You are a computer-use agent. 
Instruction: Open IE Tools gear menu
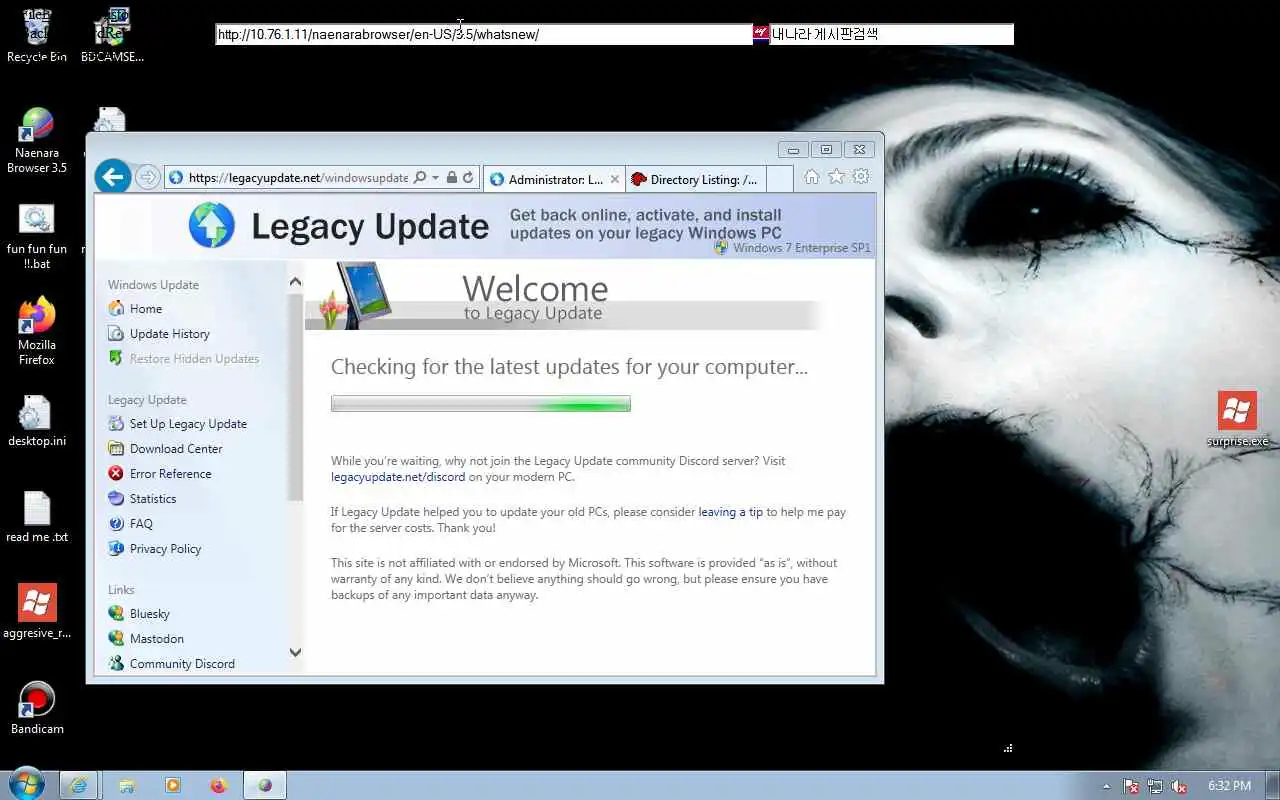click(860, 177)
